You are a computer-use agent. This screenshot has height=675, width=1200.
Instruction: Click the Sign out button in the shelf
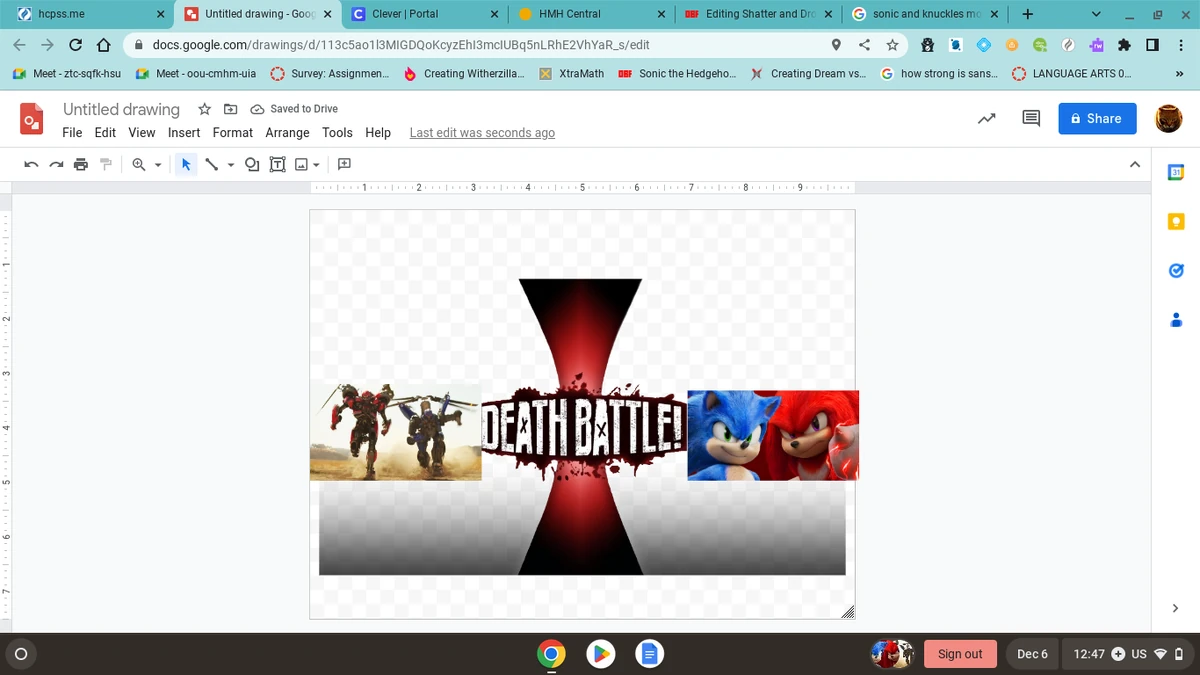960,653
